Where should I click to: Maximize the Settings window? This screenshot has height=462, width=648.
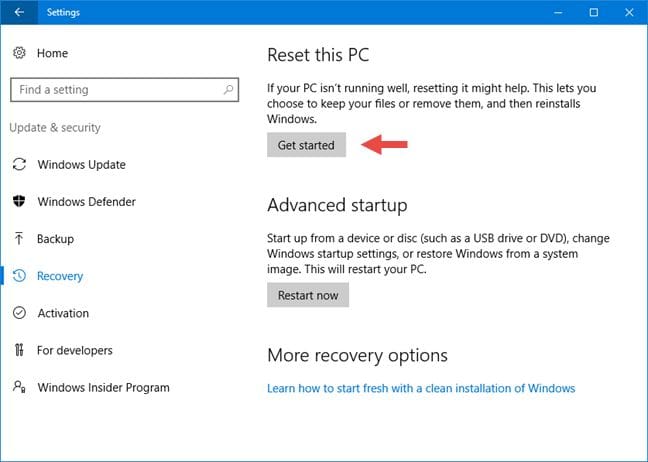(x=593, y=12)
